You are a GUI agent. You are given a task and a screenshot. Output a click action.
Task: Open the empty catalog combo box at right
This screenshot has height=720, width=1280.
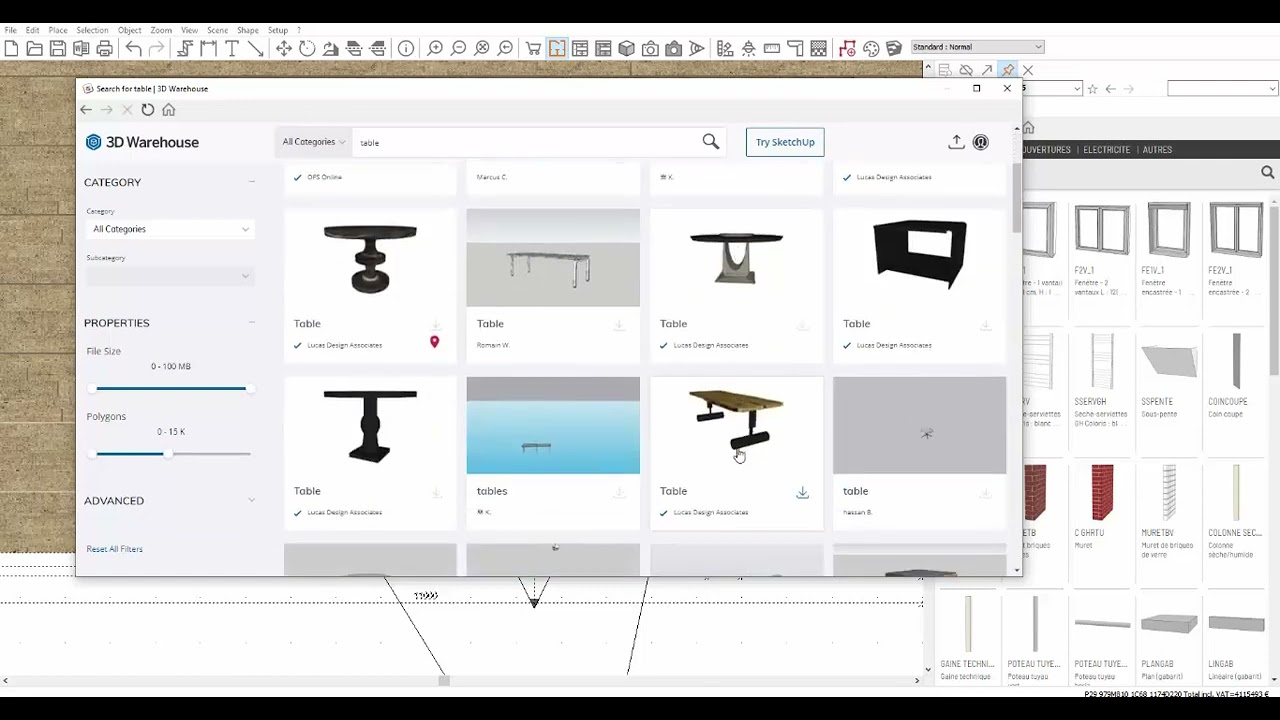[x=1222, y=89]
